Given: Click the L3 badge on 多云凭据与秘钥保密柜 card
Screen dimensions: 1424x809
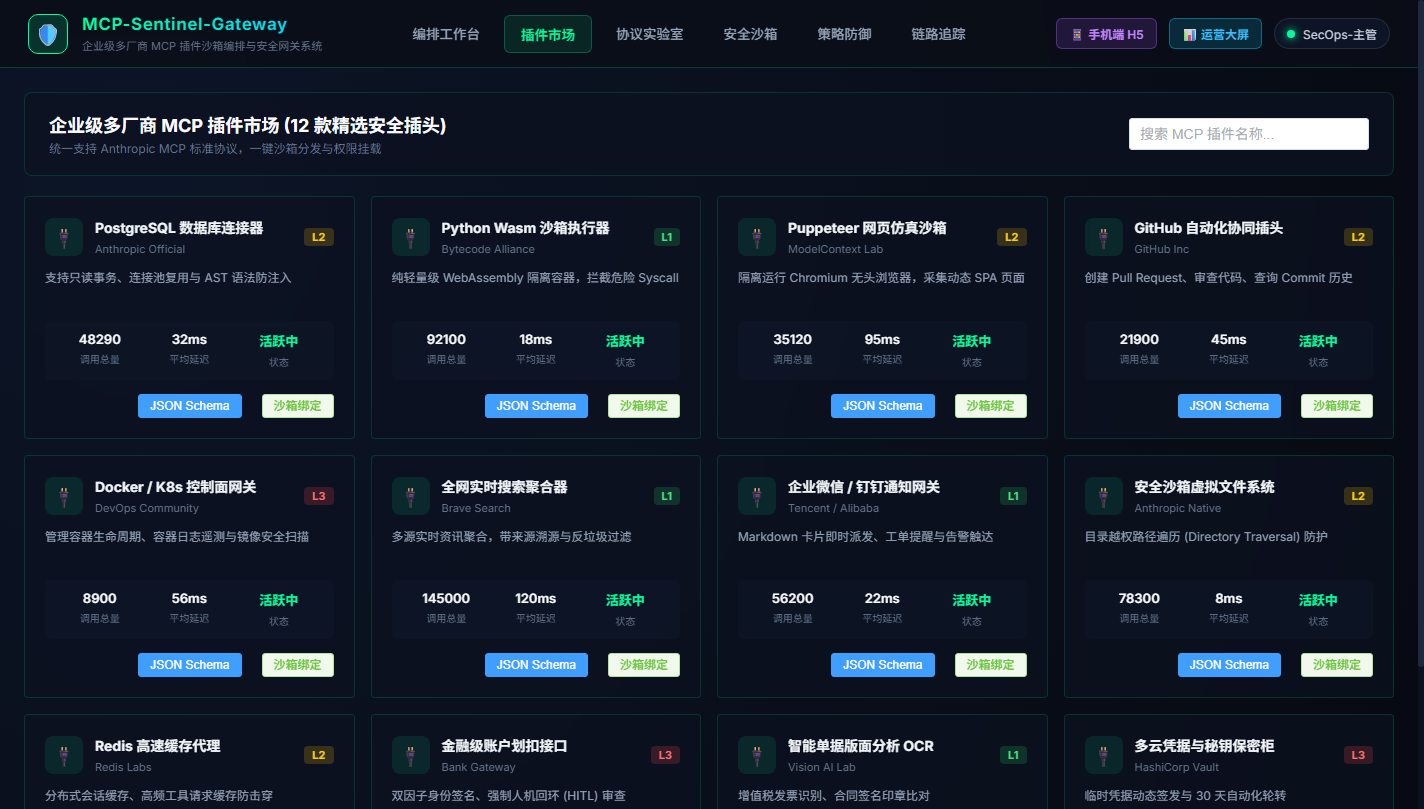Looking at the screenshot, I should click(x=1358, y=755).
